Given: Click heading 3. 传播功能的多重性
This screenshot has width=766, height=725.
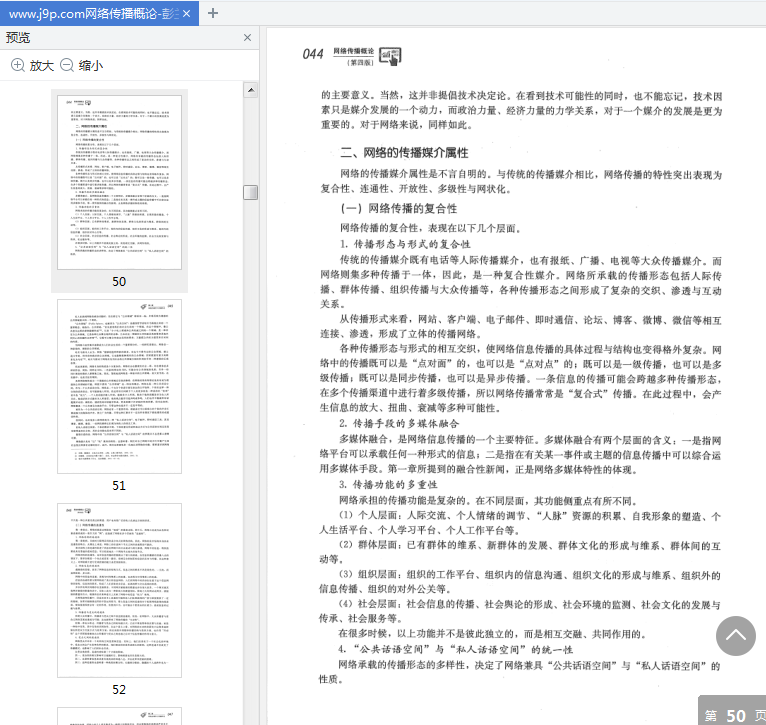Looking at the screenshot, I should pyautogui.click(x=388, y=485).
